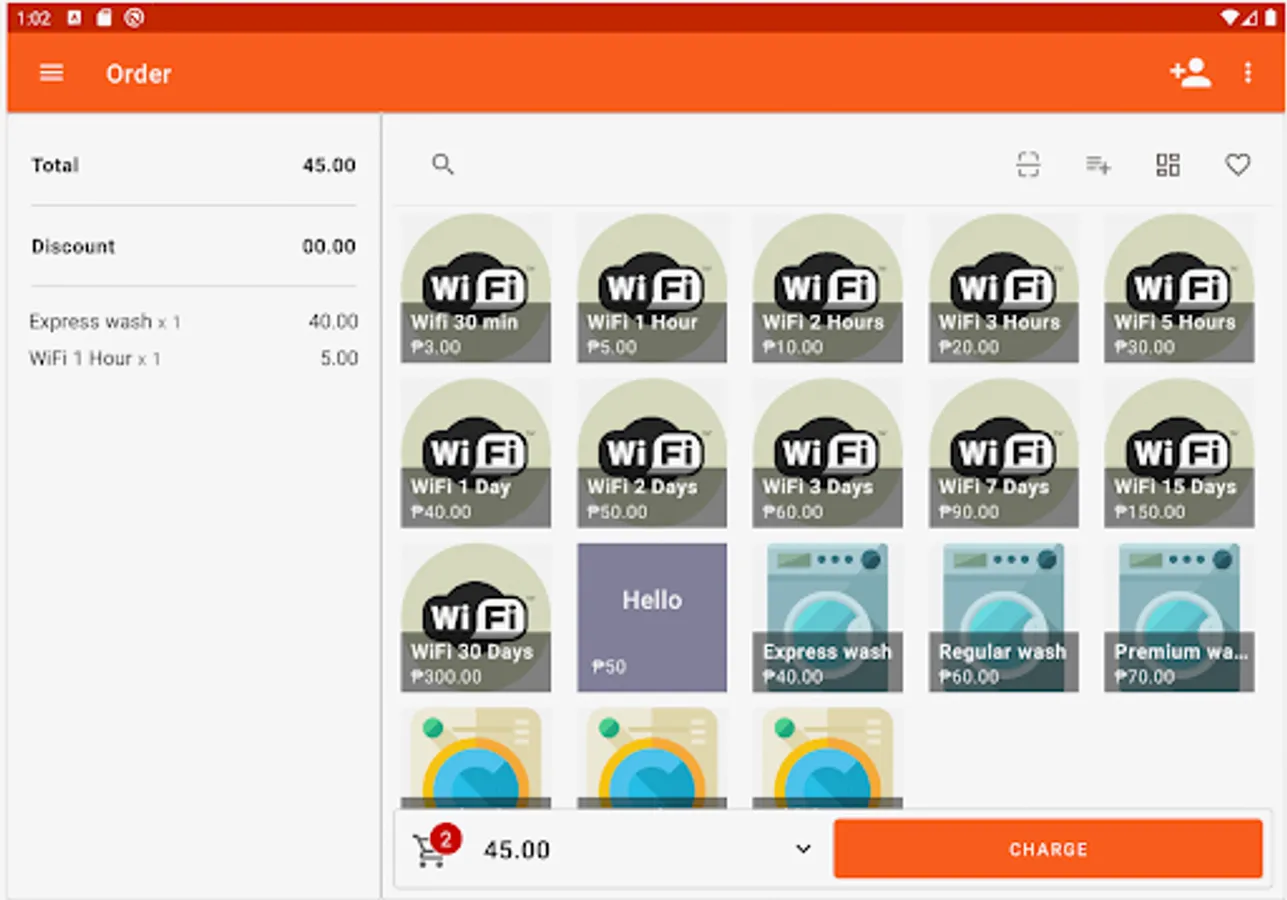Viewport: 1287px width, 900px height.
Task: Check the Wi-Fi signal status icon
Action: point(1229,18)
